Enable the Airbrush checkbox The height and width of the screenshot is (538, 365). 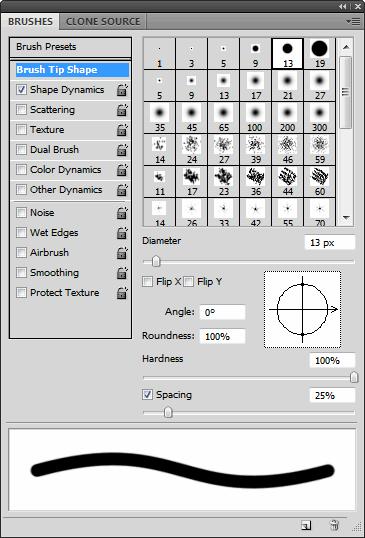[x=21, y=253]
